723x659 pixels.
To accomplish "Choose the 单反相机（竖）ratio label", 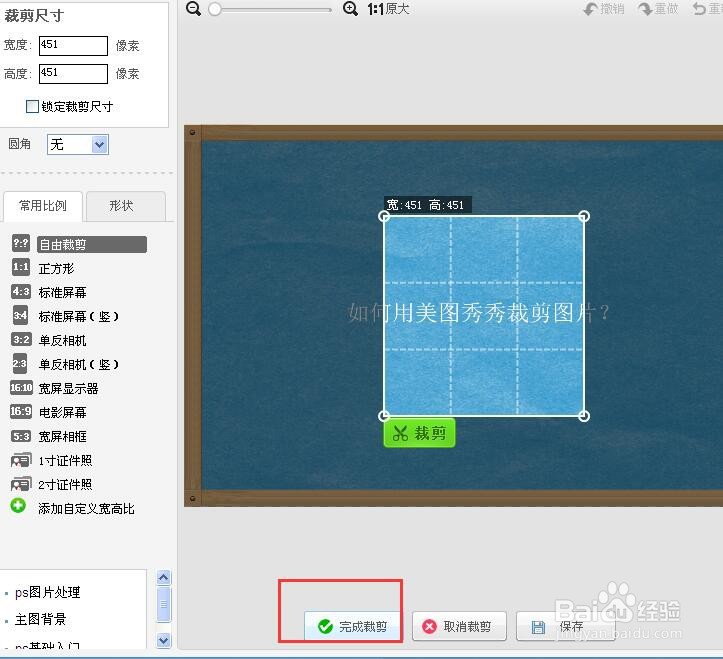I will [x=79, y=364].
